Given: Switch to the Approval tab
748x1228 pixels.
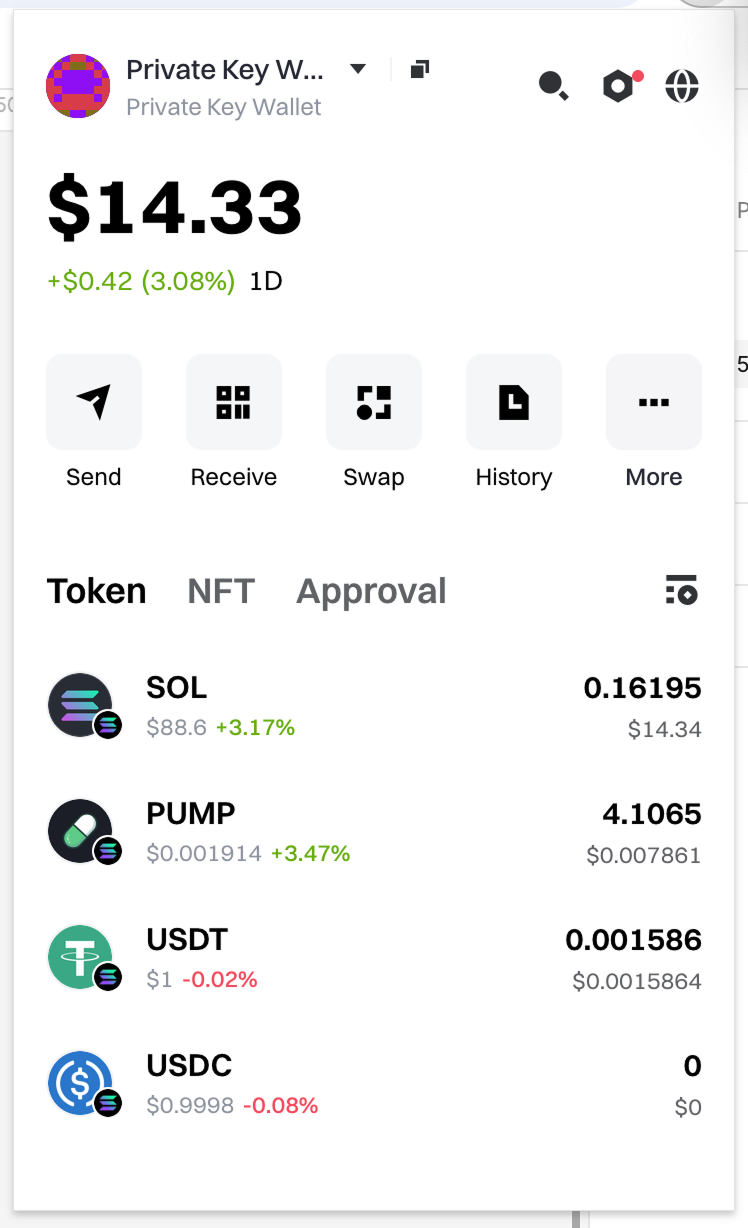Looking at the screenshot, I should click(371, 591).
